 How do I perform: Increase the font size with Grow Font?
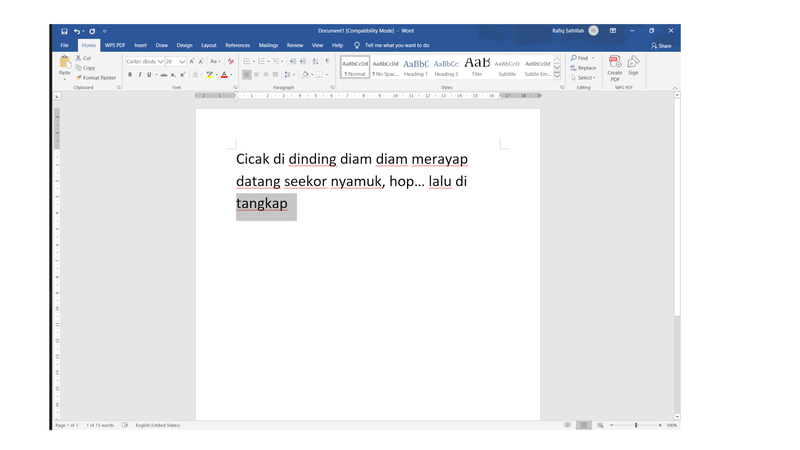(192, 61)
